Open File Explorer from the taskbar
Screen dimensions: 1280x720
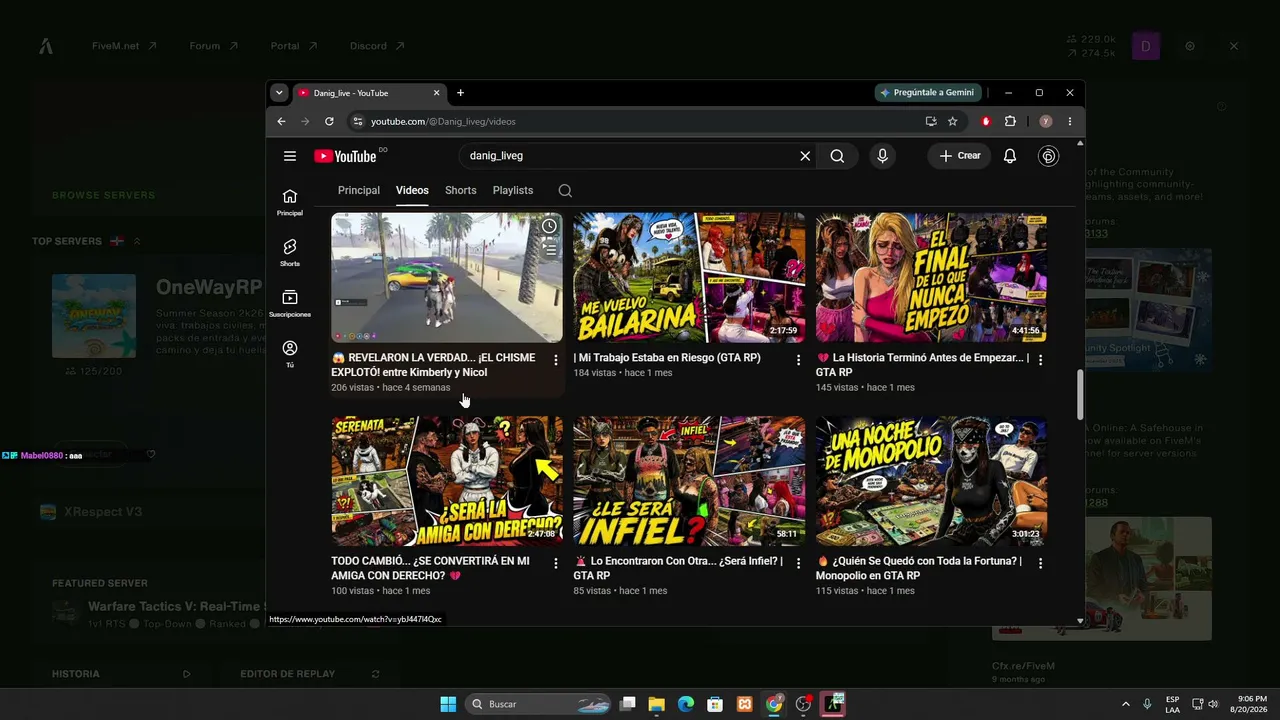(656, 704)
